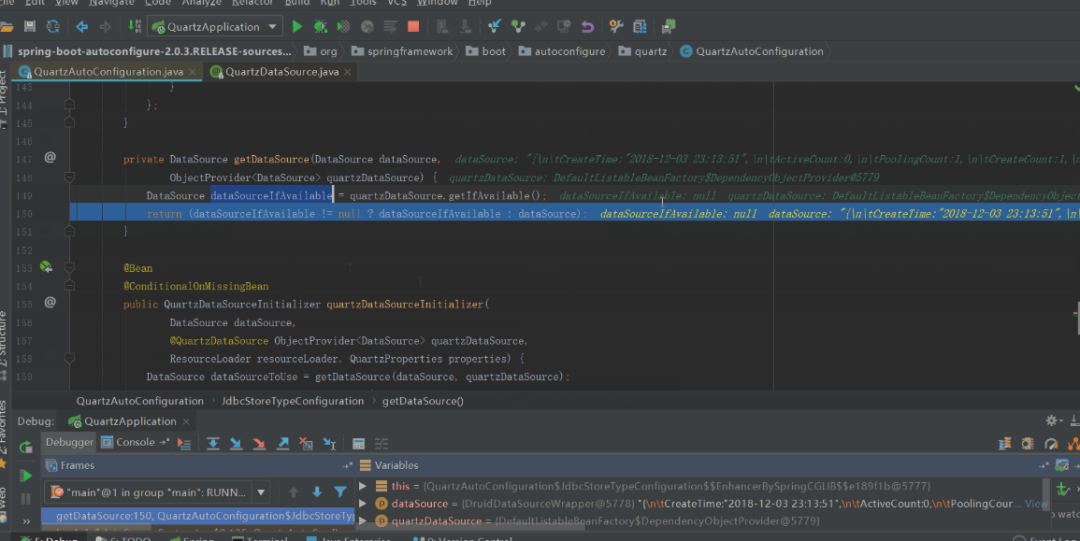Navigate forward with the gray arrow

[105, 27]
